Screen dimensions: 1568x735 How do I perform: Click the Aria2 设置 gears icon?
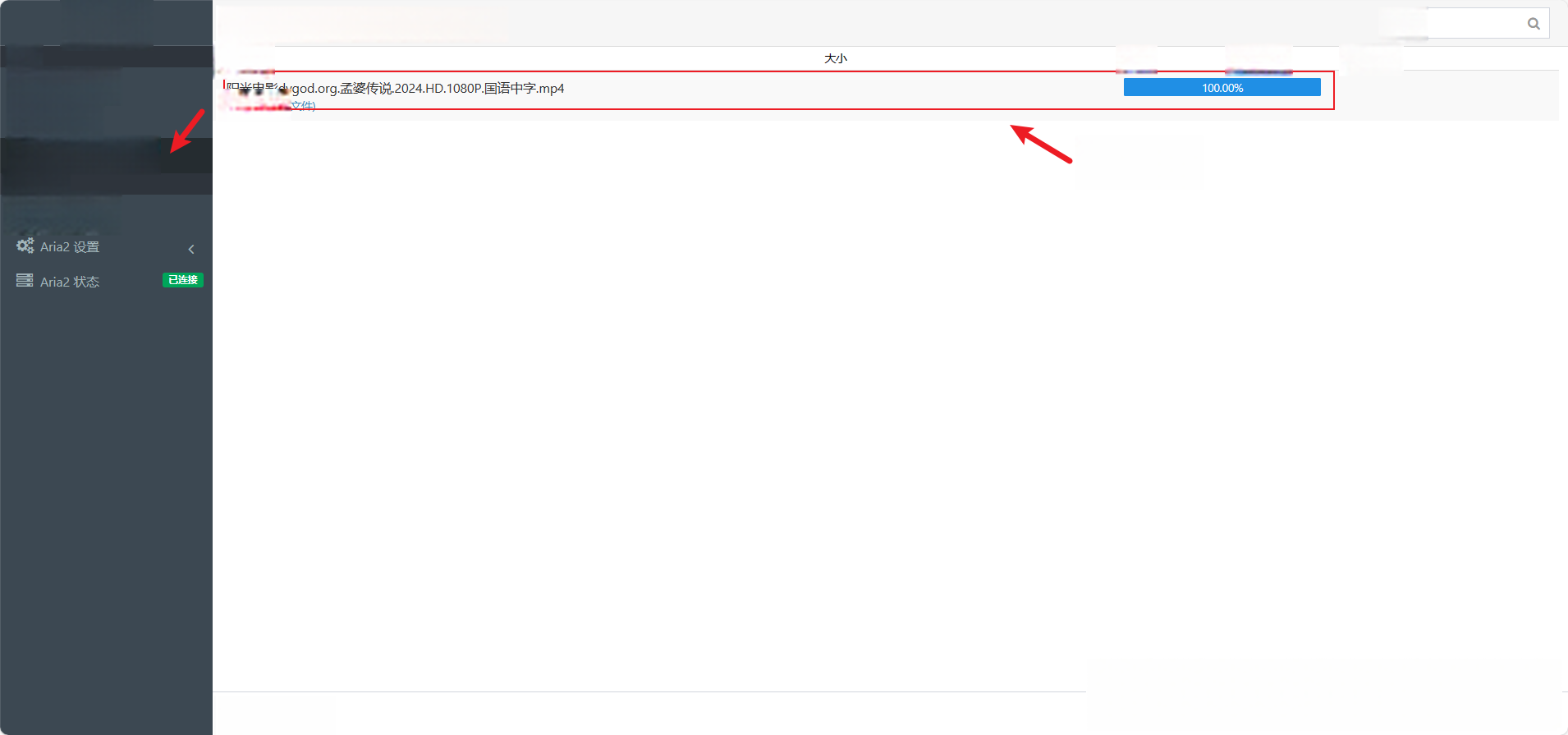[25, 246]
